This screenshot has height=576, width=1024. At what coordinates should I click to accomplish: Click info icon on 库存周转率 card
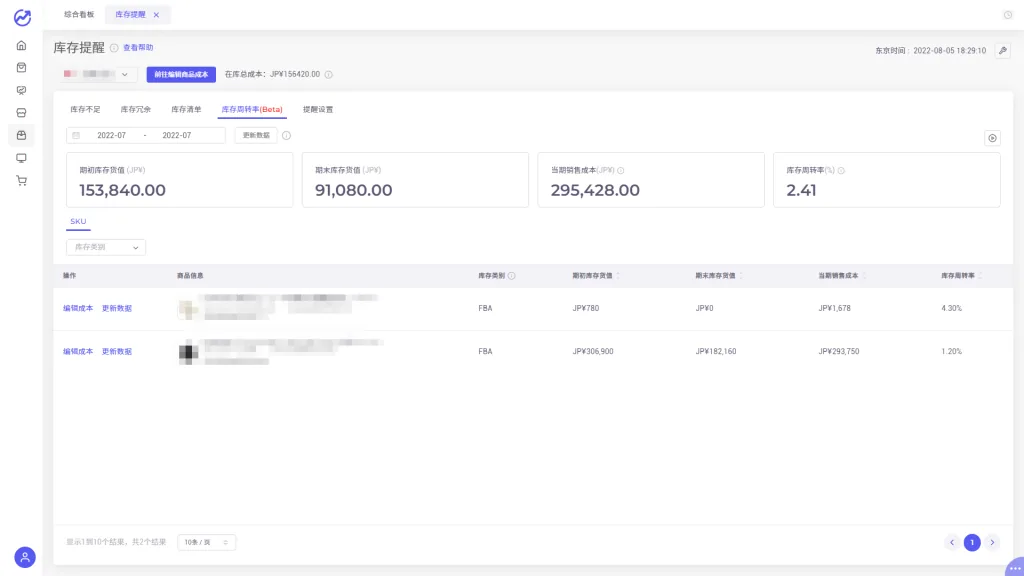pyautogui.click(x=841, y=170)
